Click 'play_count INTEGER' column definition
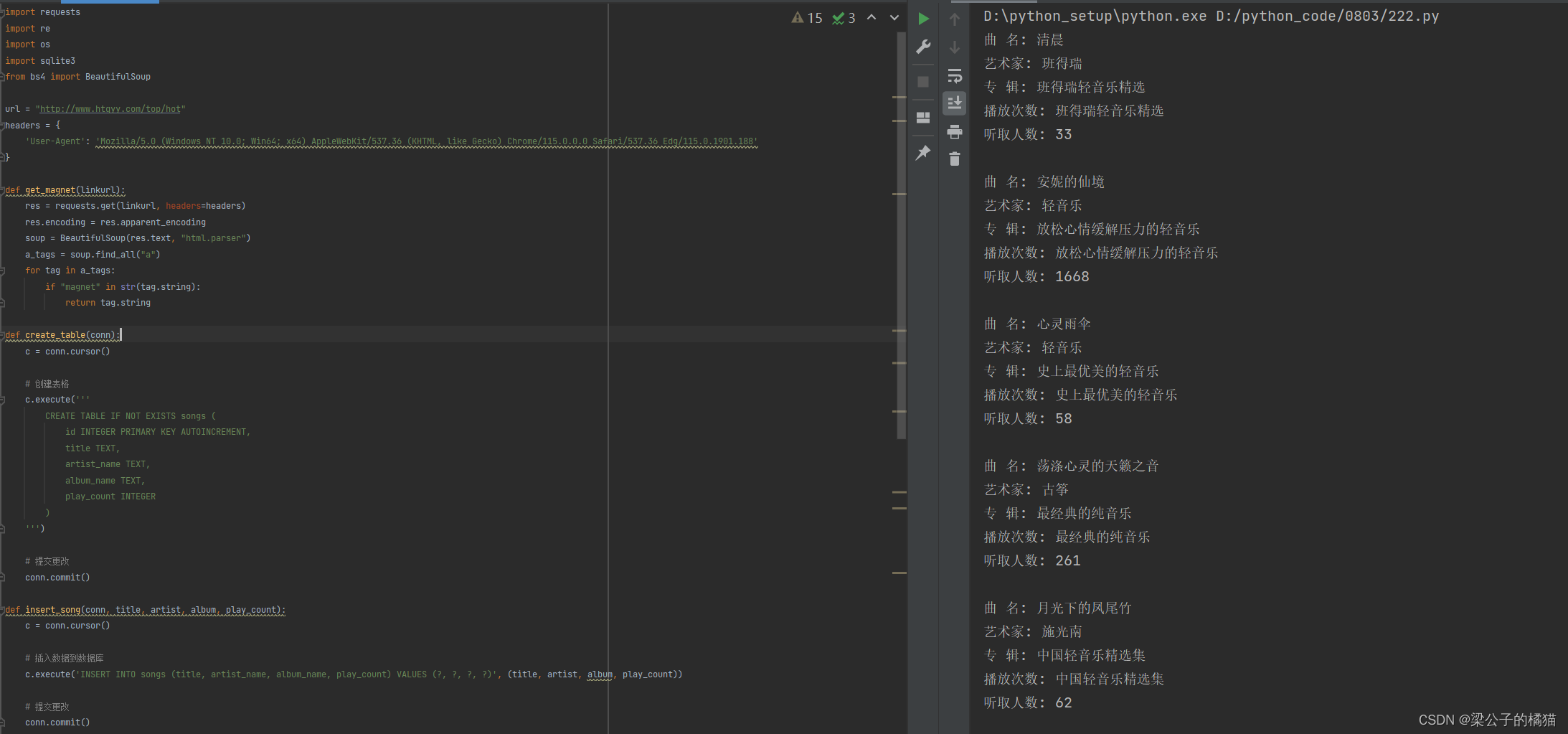Screen dimensions: 1568x734 click(110, 497)
